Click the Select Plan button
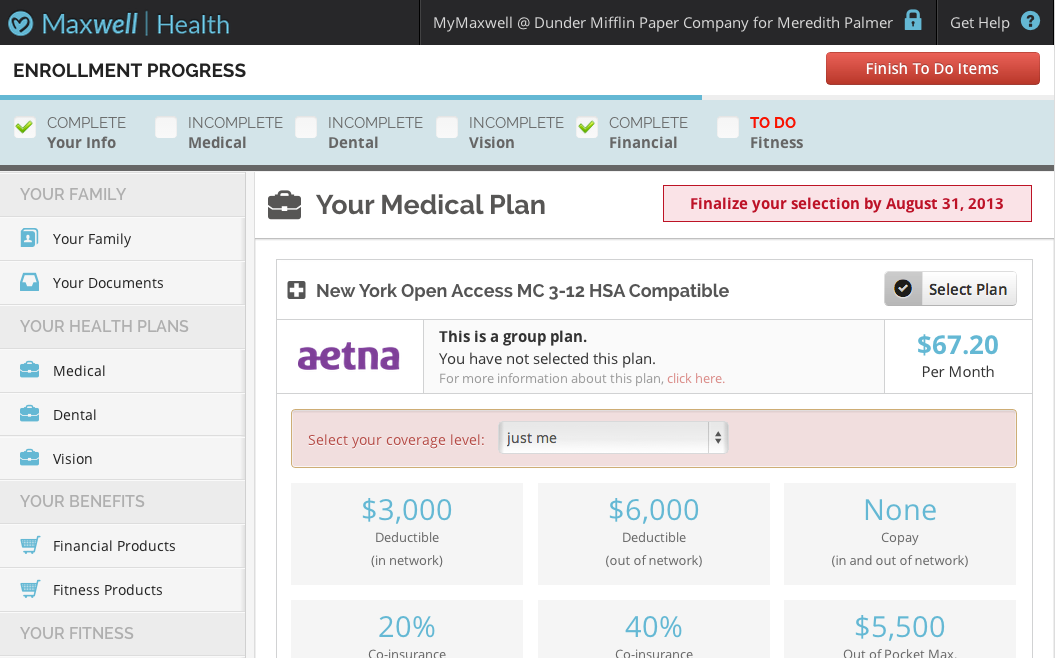This screenshot has width=1055, height=658. [x=950, y=289]
